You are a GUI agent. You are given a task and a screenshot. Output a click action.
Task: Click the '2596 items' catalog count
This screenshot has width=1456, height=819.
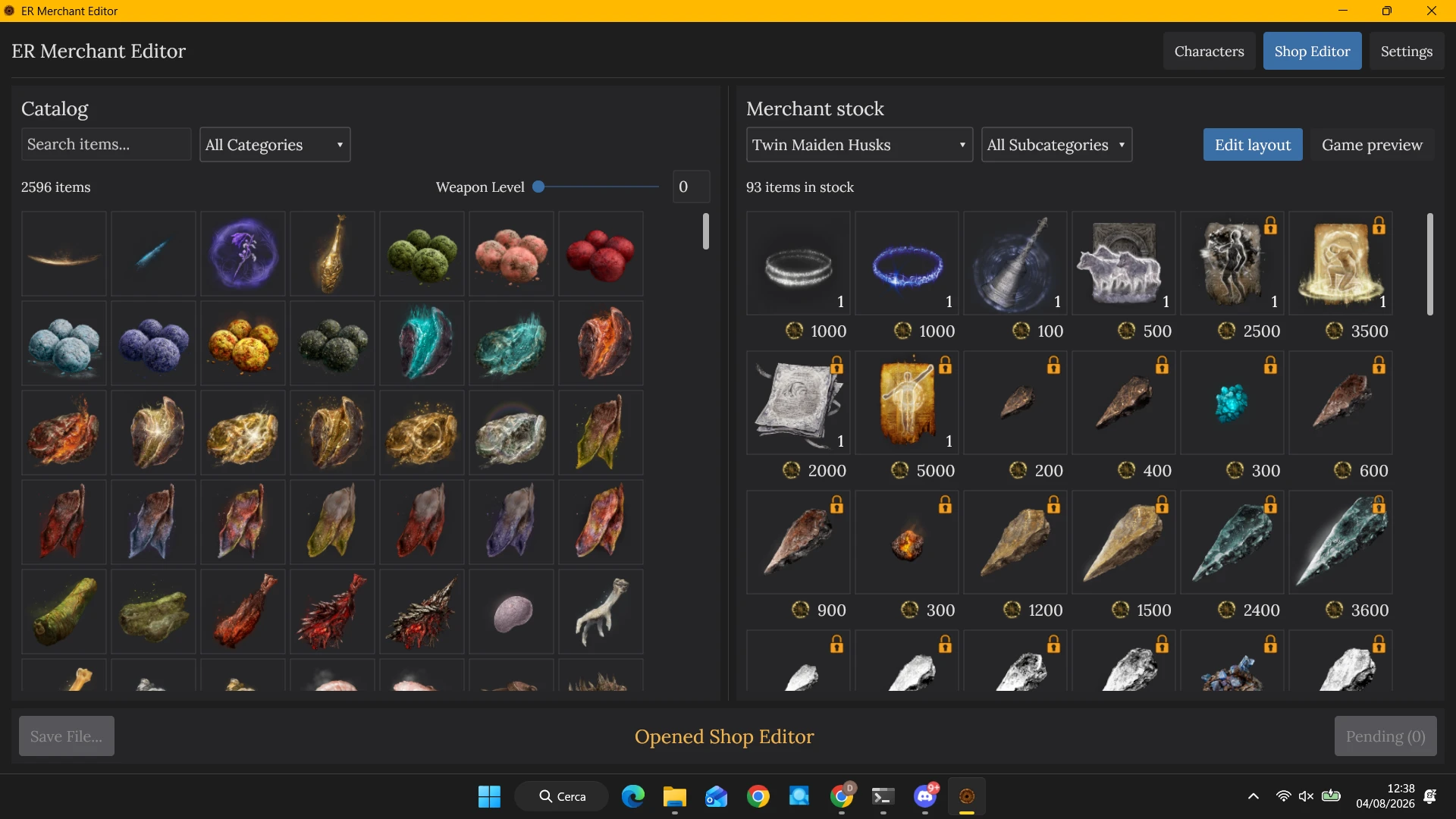55,187
